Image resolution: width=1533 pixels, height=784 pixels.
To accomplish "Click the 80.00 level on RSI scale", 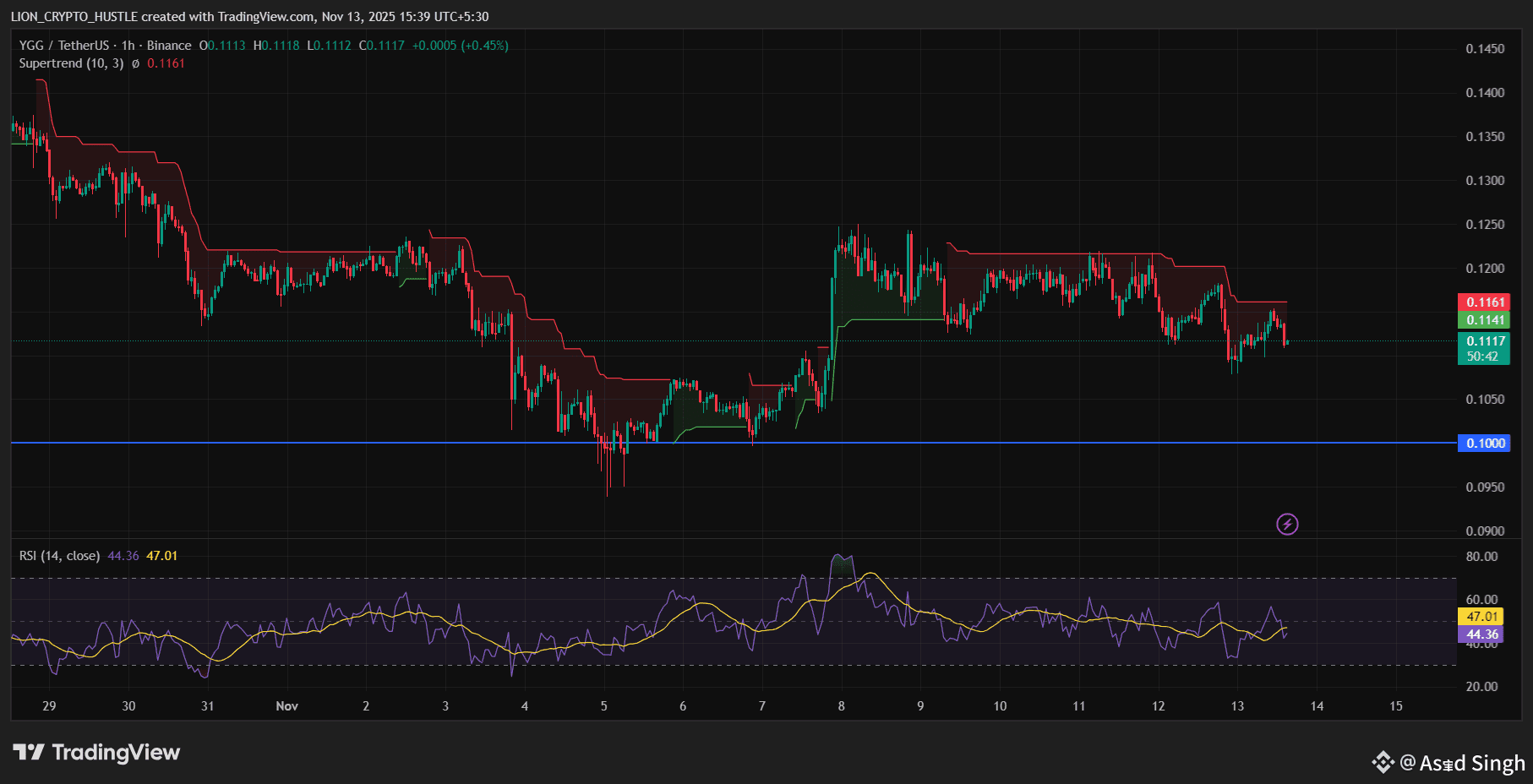I will click(1481, 557).
